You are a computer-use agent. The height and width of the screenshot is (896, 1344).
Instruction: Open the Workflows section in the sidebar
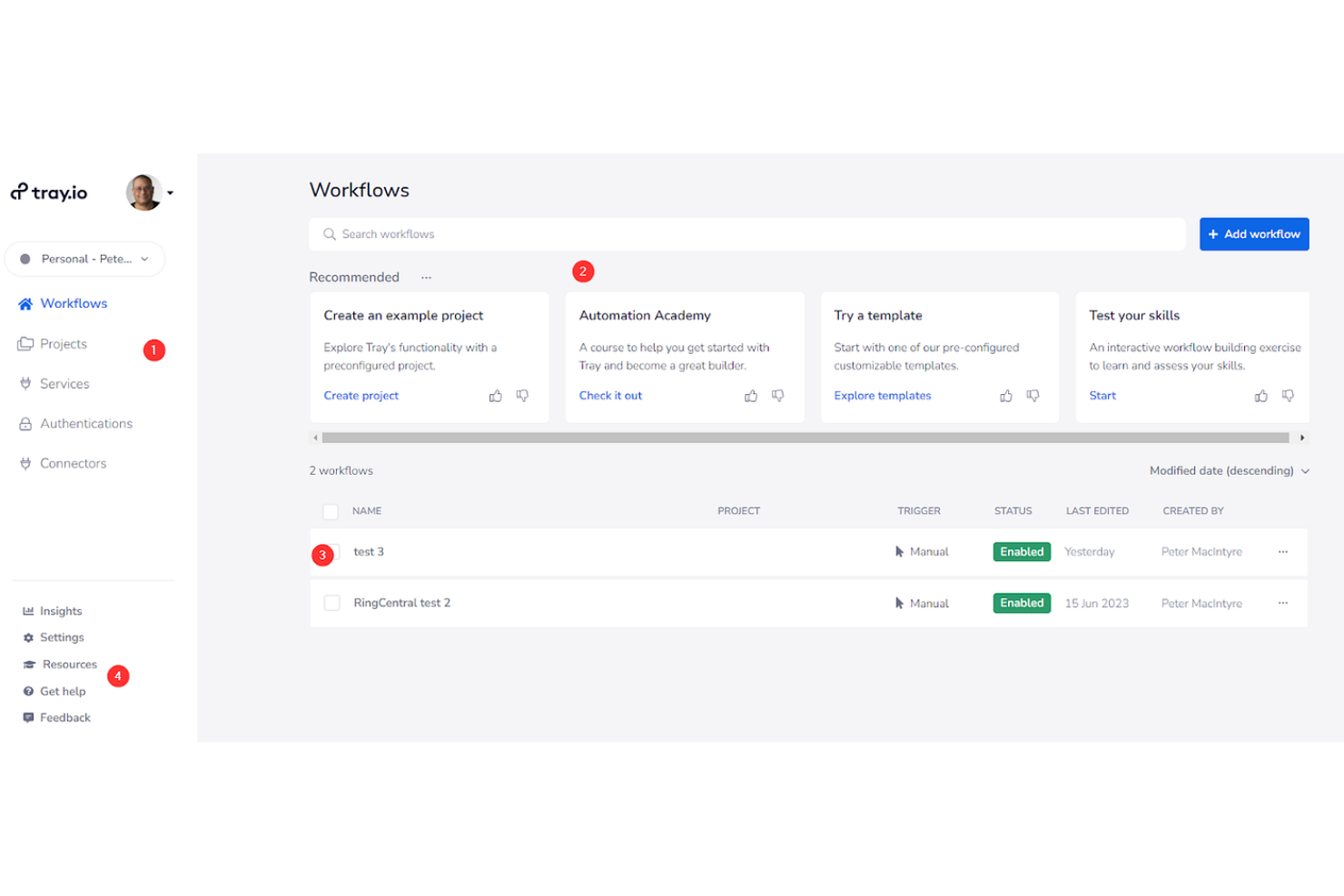(73, 303)
